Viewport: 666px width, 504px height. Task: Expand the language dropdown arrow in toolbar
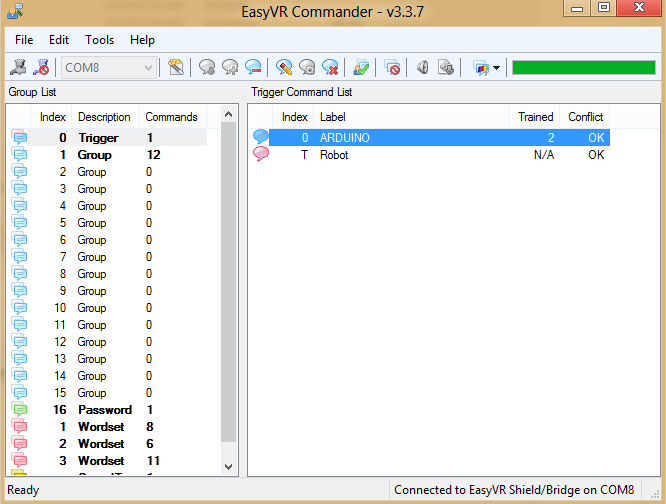[x=497, y=68]
